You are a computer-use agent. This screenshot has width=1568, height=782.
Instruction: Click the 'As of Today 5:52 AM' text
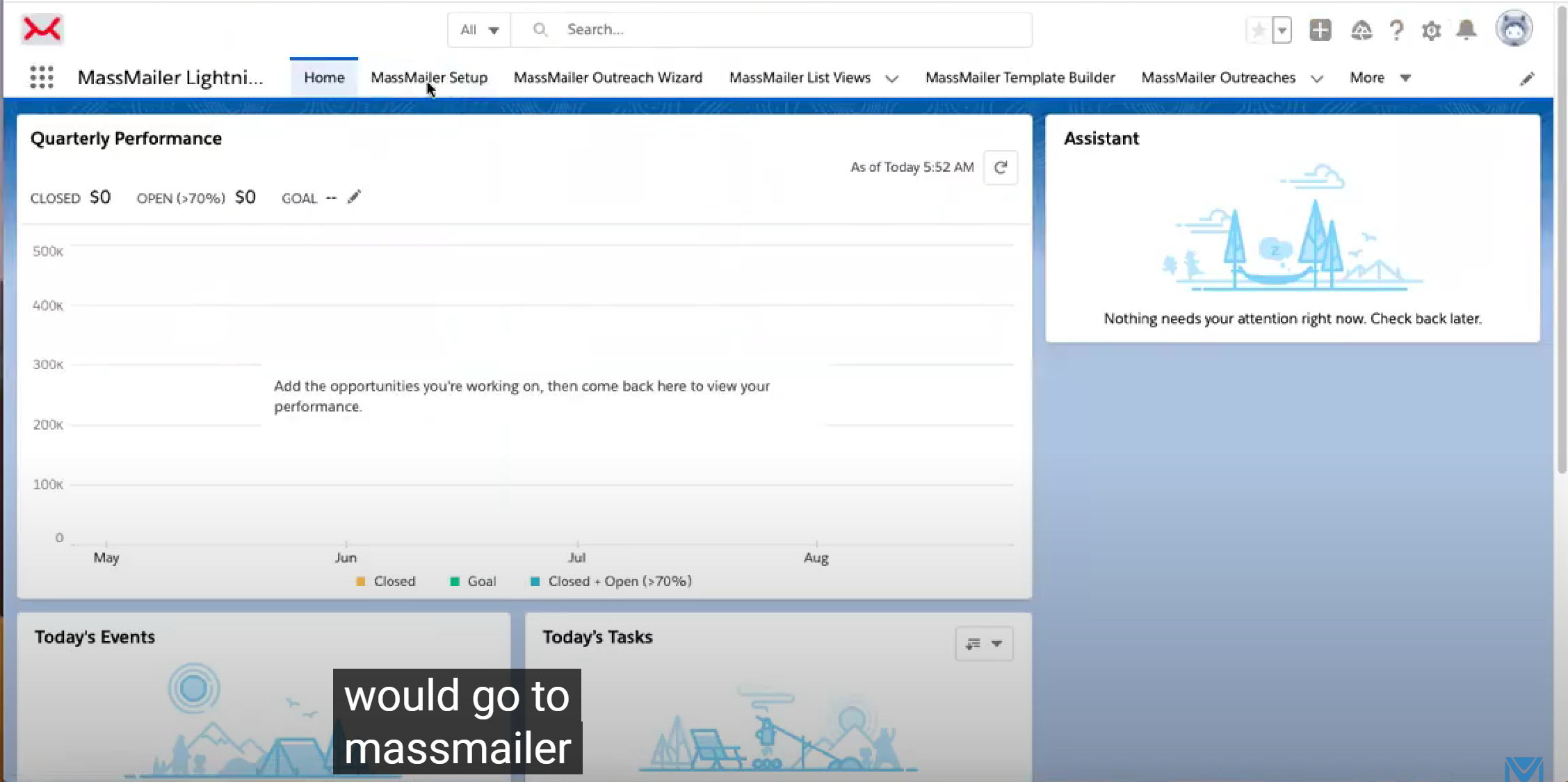[x=912, y=167]
